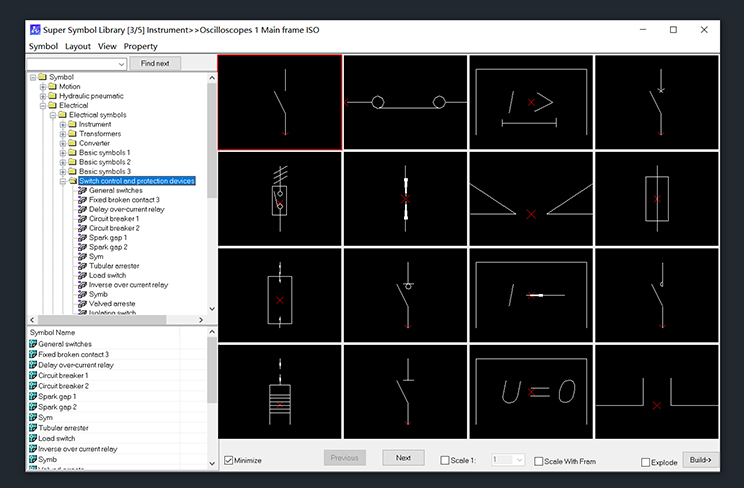Select Delay over-current relay icon in list
The width and height of the screenshot is (744, 488).
coord(33,365)
